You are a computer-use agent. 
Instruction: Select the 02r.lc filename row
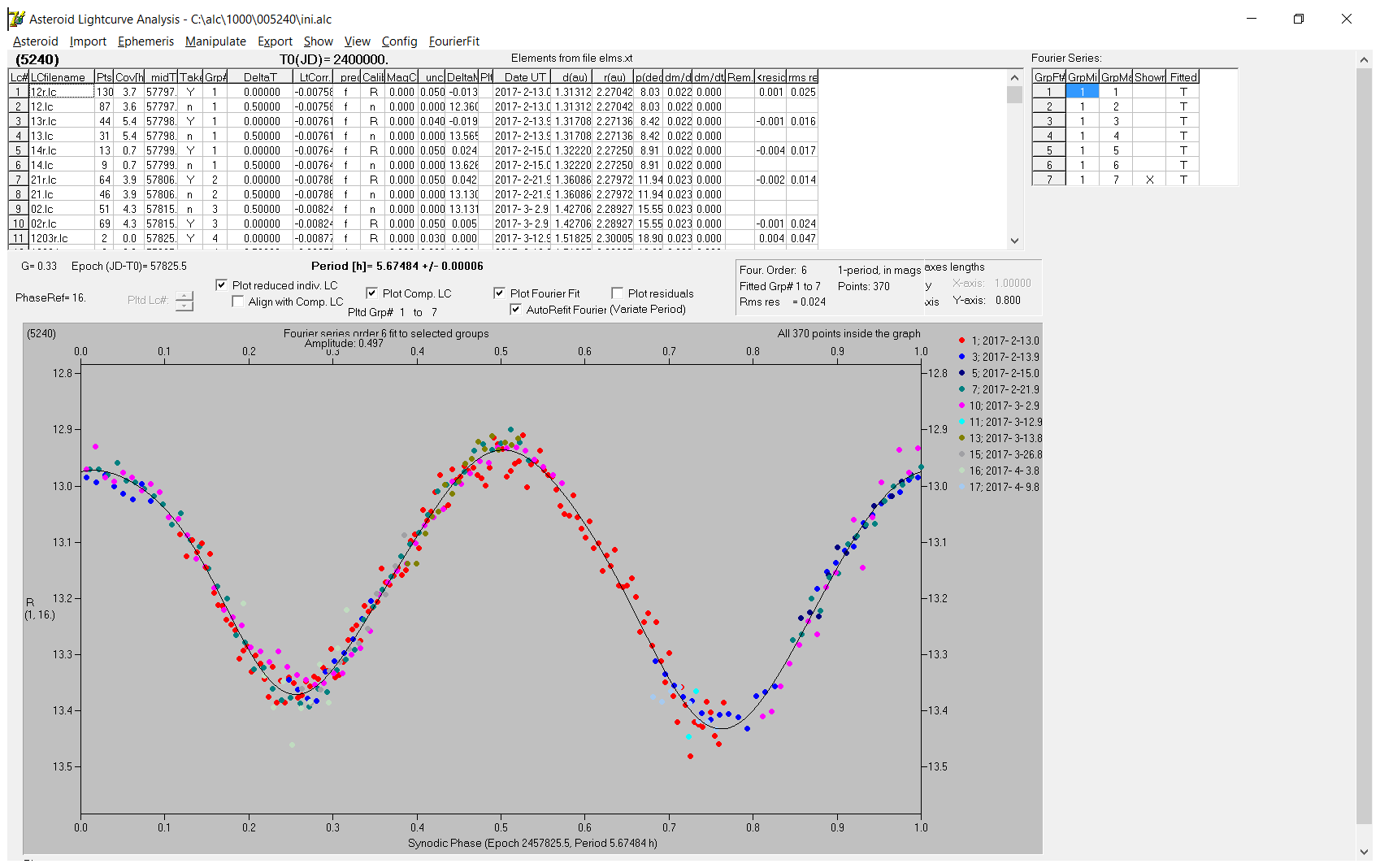click(62, 224)
